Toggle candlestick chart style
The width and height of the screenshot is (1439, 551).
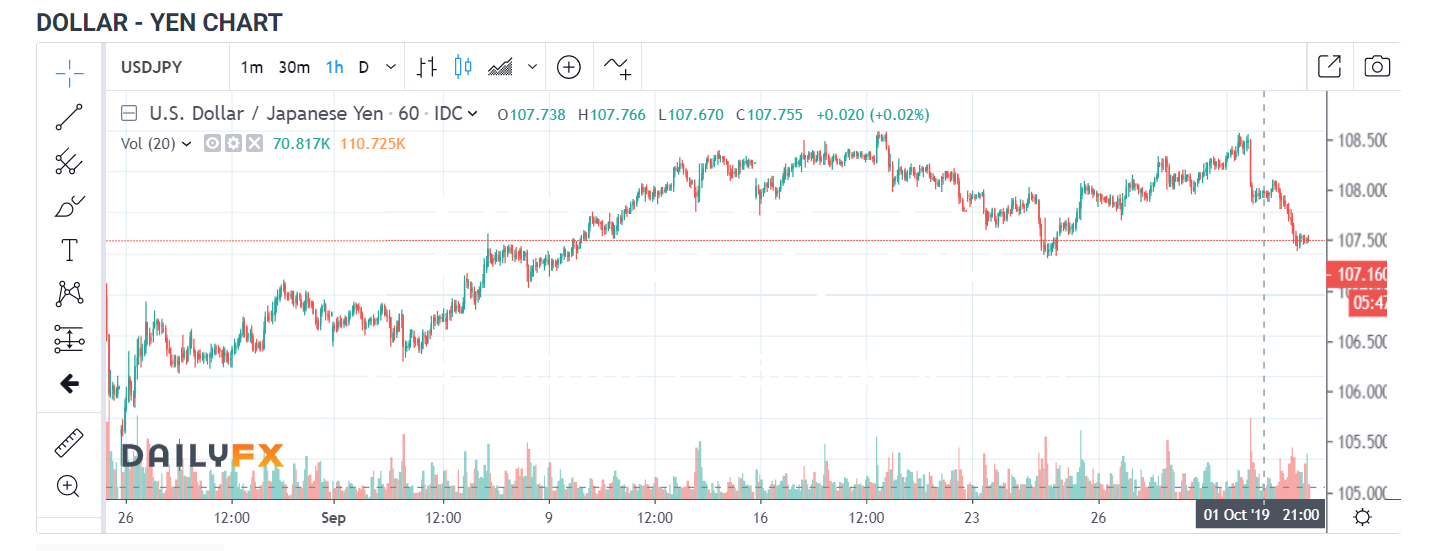[463, 67]
